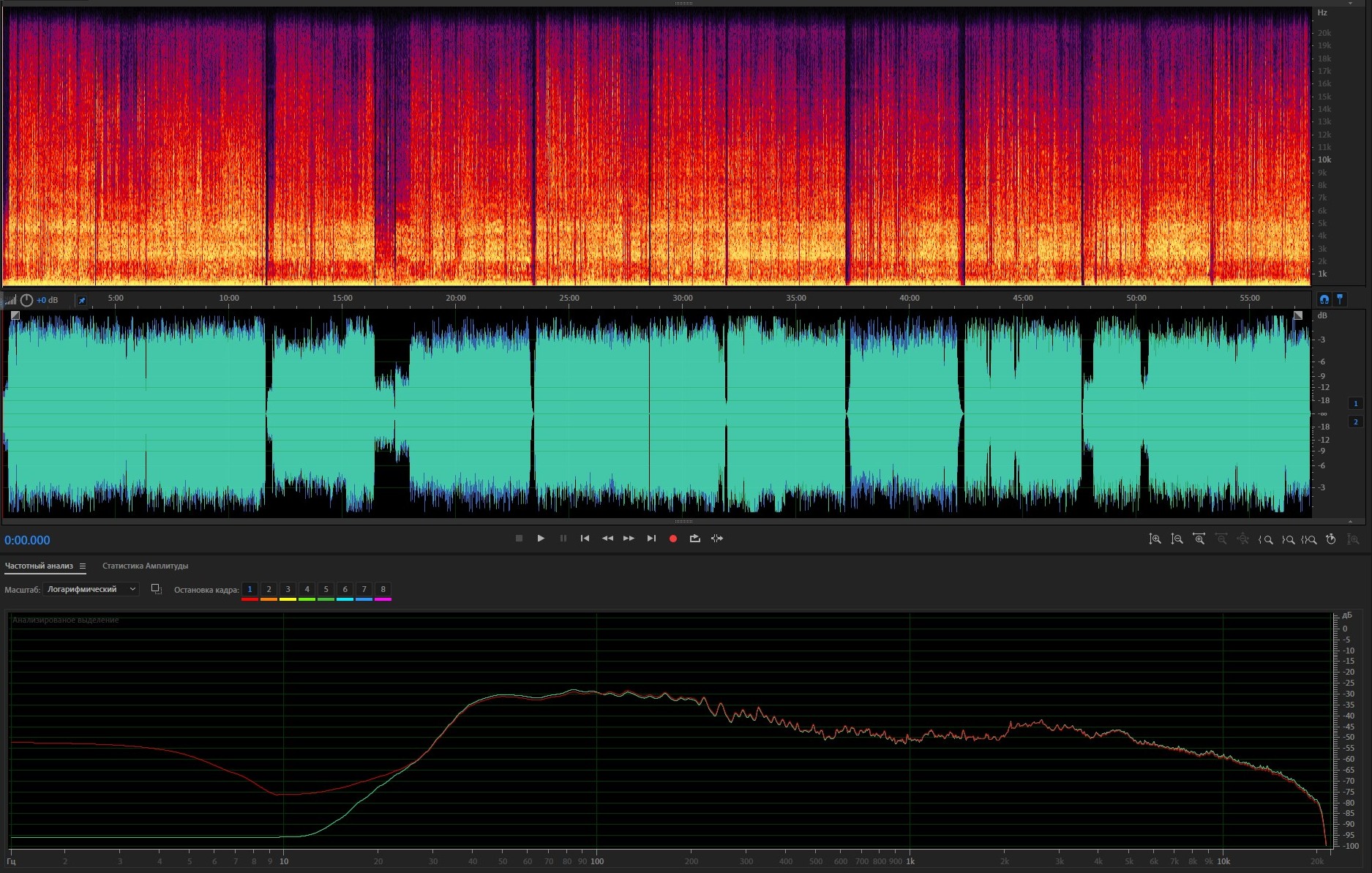Viewport: 1372px width, 873px height.
Task: Select the Частотный анализ tab
Action: tap(39, 566)
